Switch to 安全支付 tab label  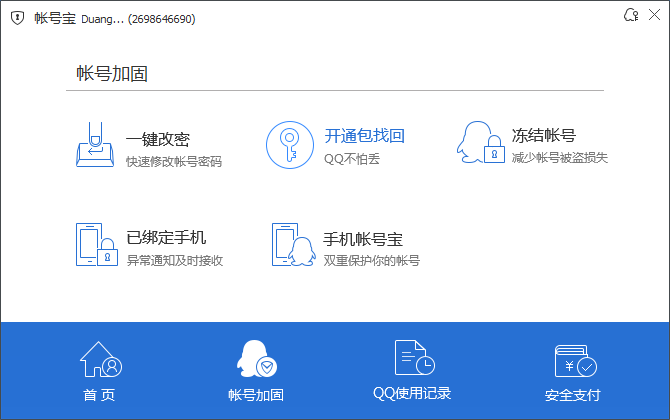[x=573, y=395]
